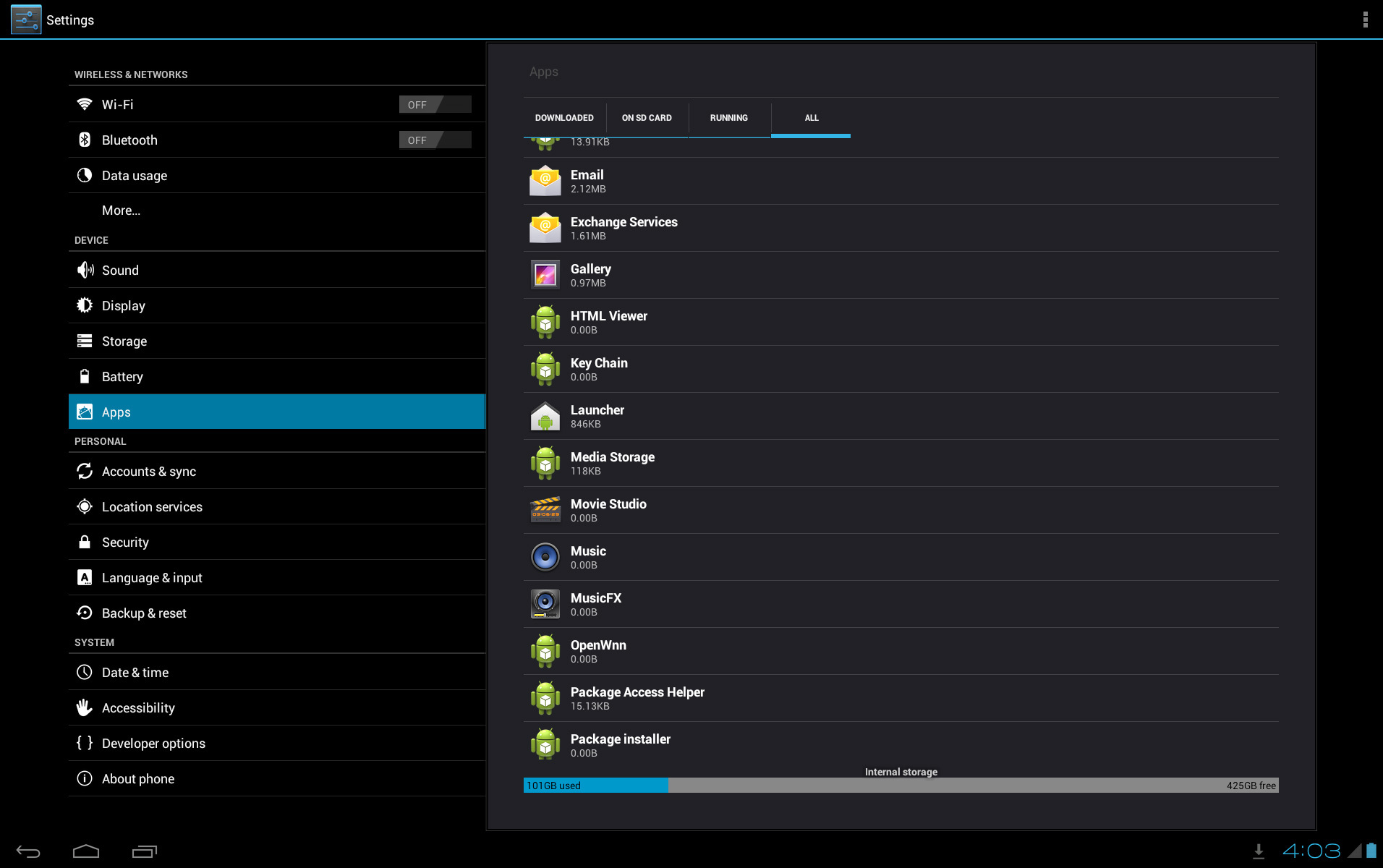Viewport: 1383px width, 868px height.
Task: Tap the back navigation button
Action: 28,851
